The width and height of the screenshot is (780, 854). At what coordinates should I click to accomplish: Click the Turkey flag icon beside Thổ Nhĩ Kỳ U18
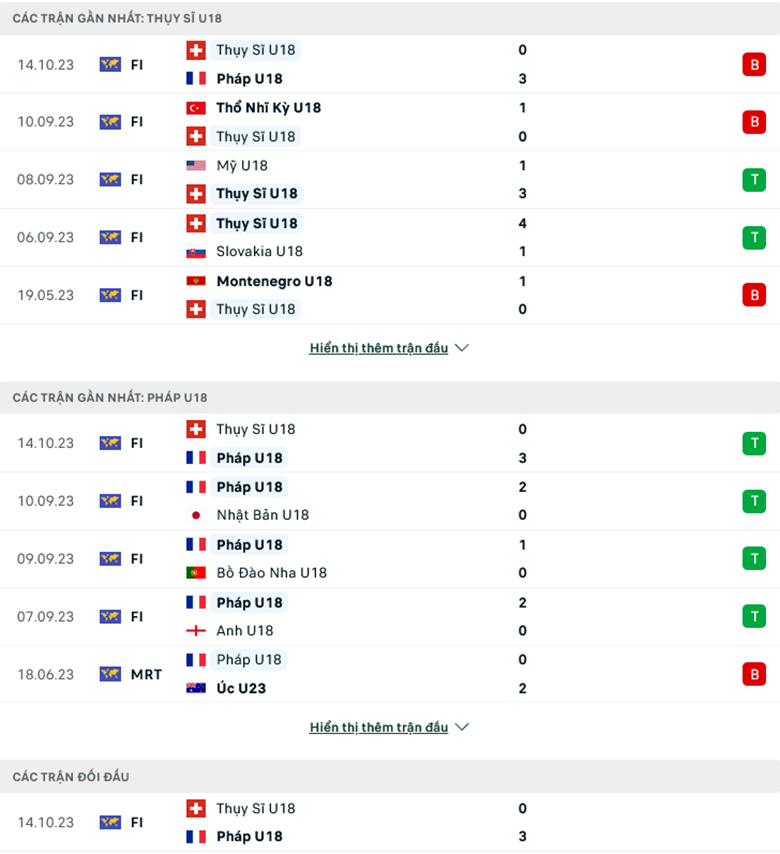point(196,108)
